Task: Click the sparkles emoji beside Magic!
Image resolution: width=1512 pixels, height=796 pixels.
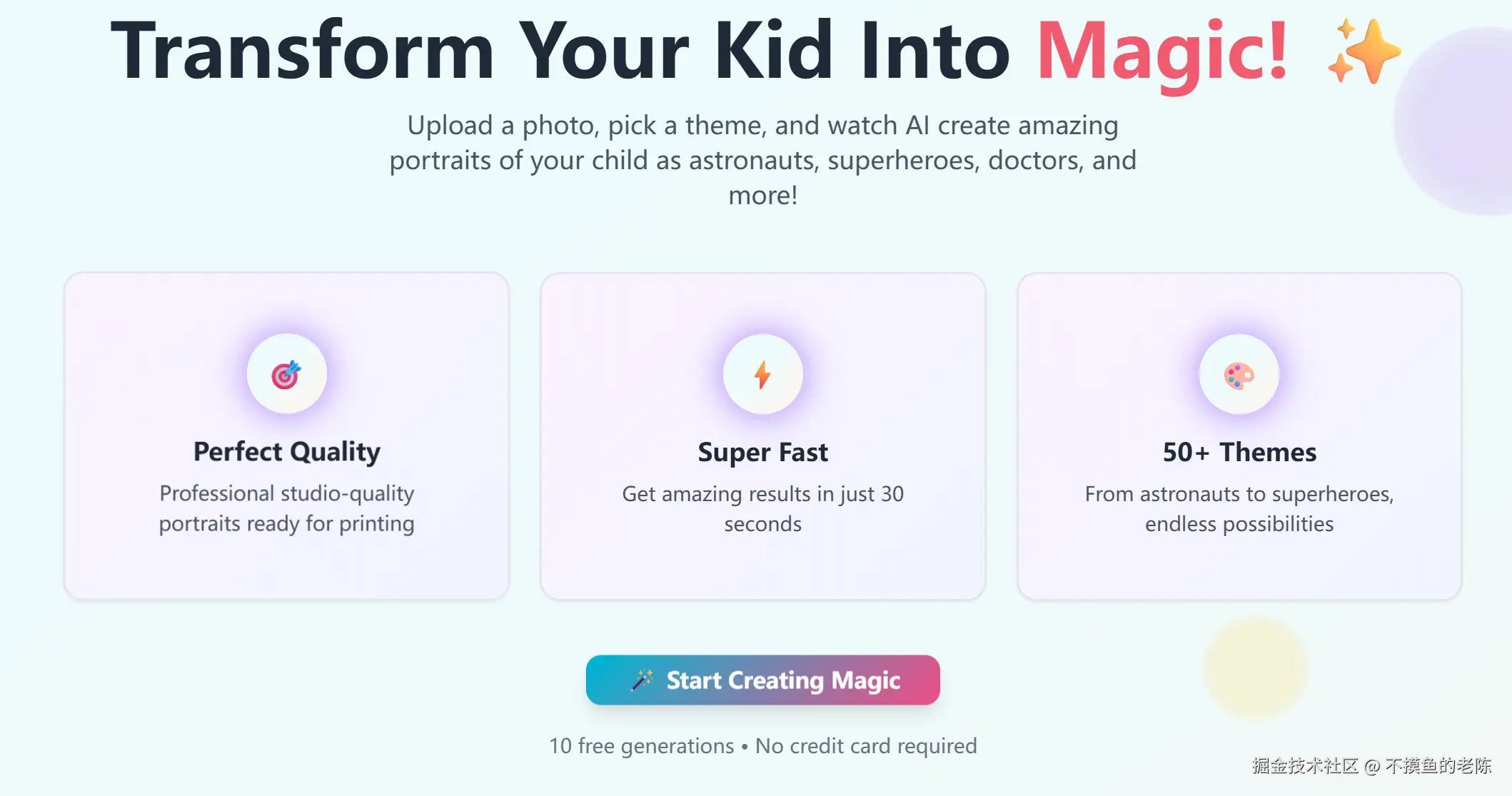Action: [x=1364, y=51]
